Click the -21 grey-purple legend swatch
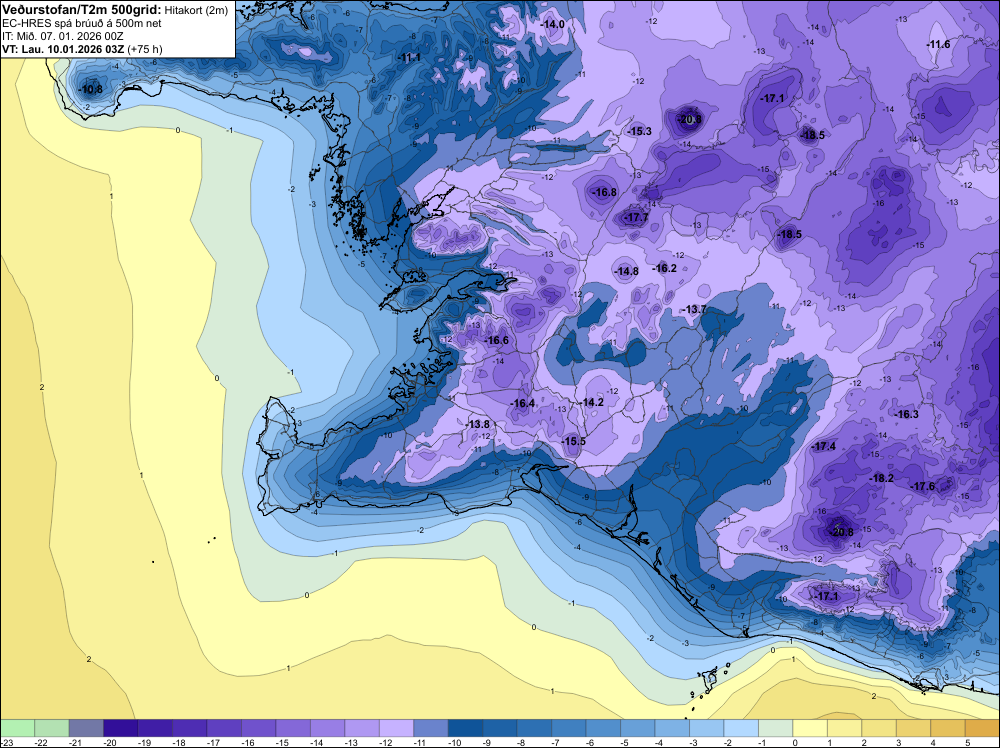 click(86, 728)
